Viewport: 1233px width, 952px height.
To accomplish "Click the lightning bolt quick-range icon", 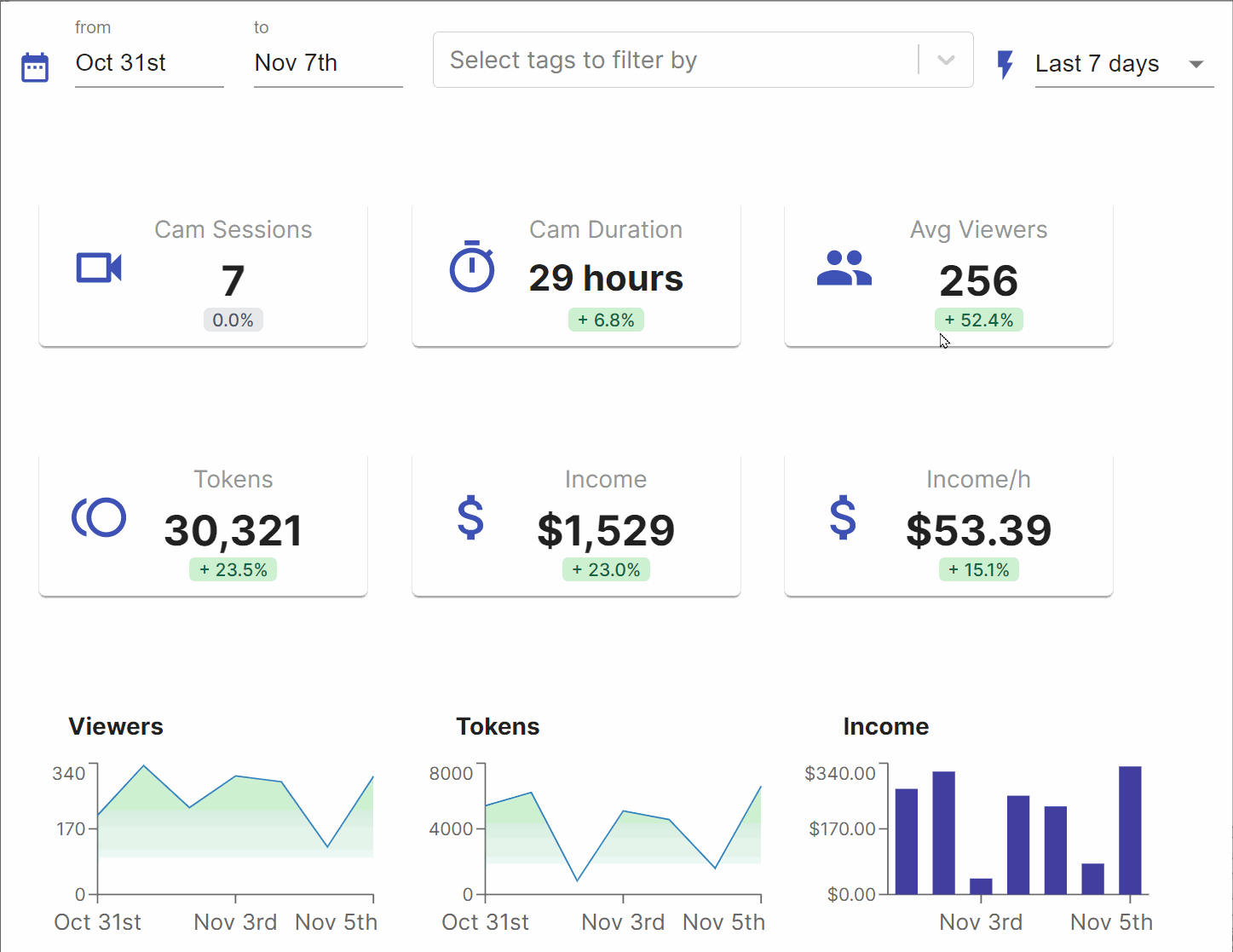I will coord(1005,65).
